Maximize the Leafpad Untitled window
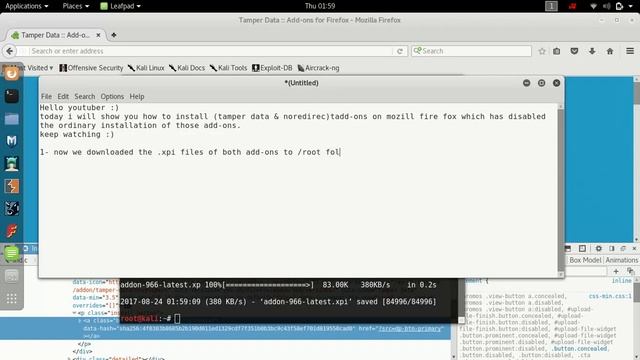Screen dimensions: 640x360 coord(541,83)
